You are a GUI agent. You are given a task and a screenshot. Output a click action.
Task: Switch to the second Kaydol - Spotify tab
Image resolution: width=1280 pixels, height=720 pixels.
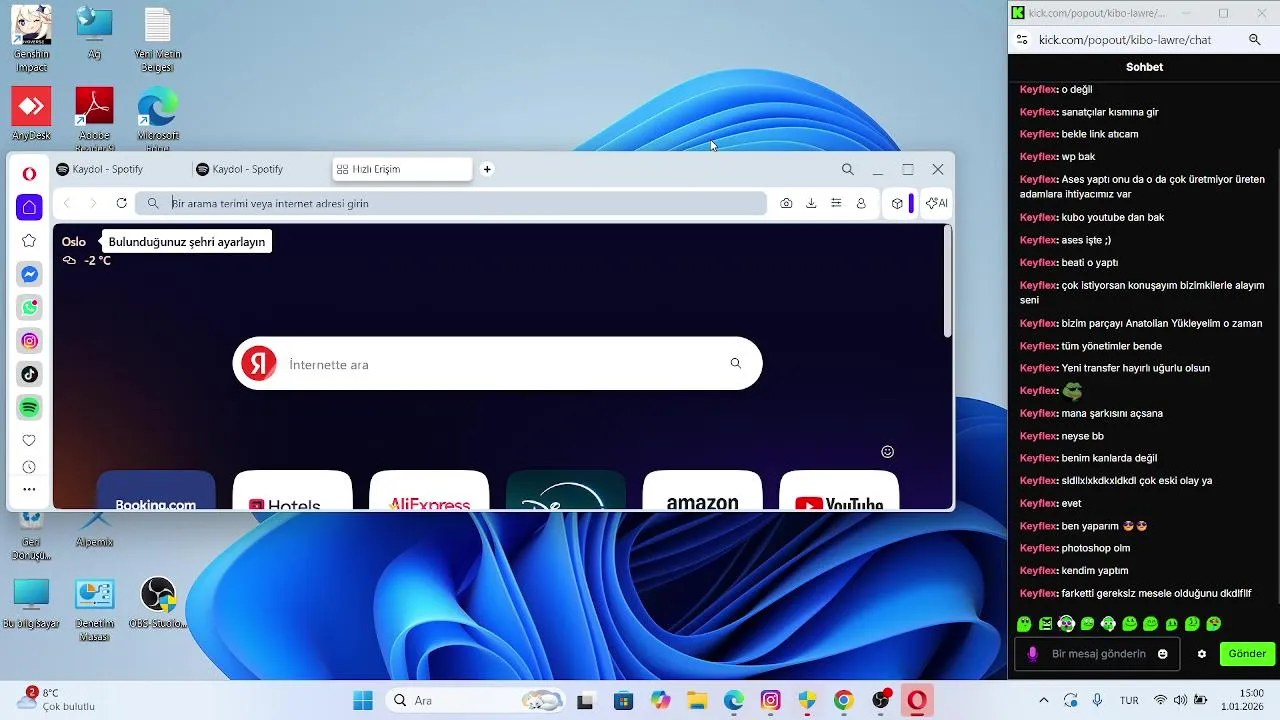pyautogui.click(x=260, y=169)
